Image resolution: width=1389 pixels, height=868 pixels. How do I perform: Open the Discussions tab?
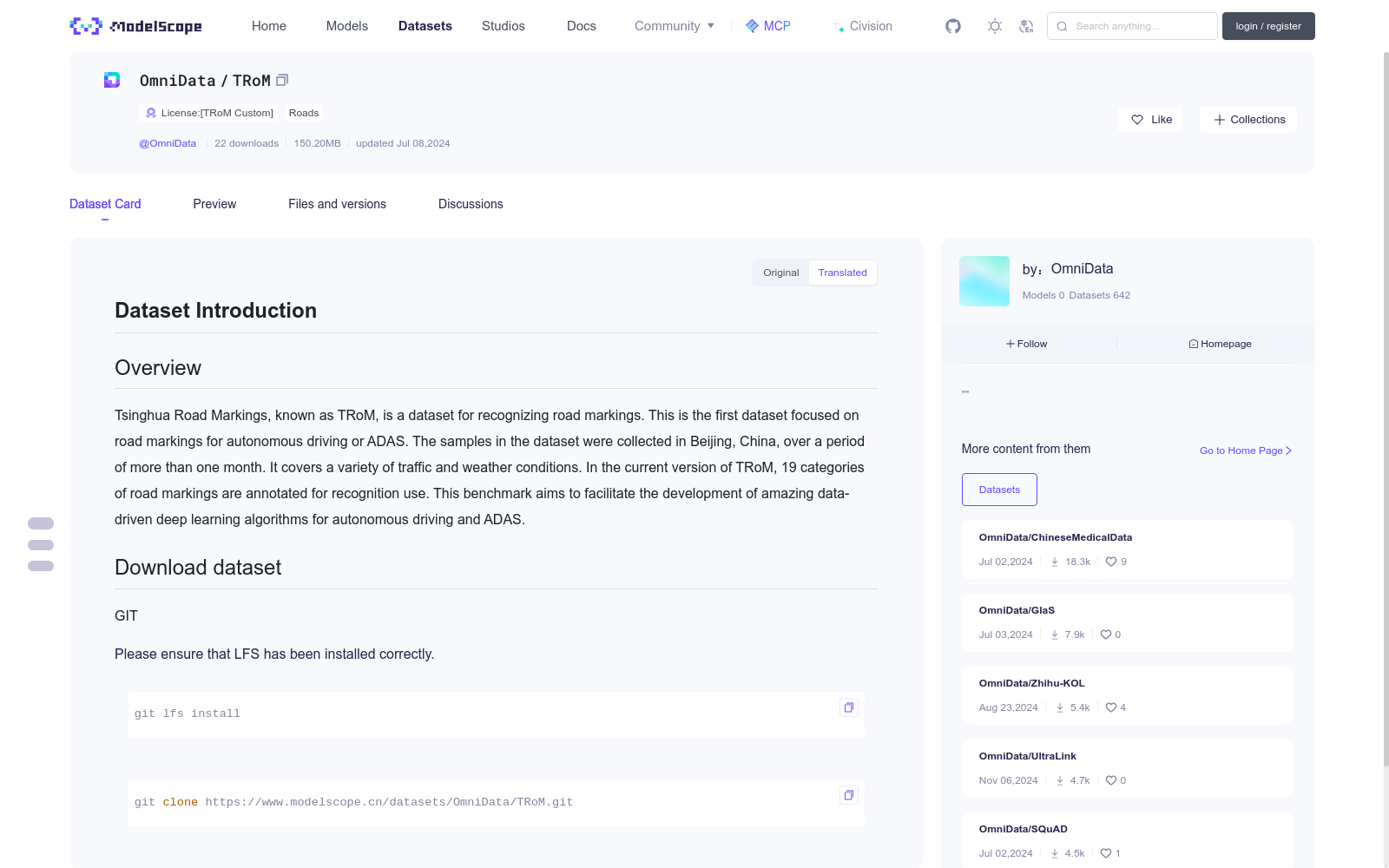pyautogui.click(x=471, y=204)
